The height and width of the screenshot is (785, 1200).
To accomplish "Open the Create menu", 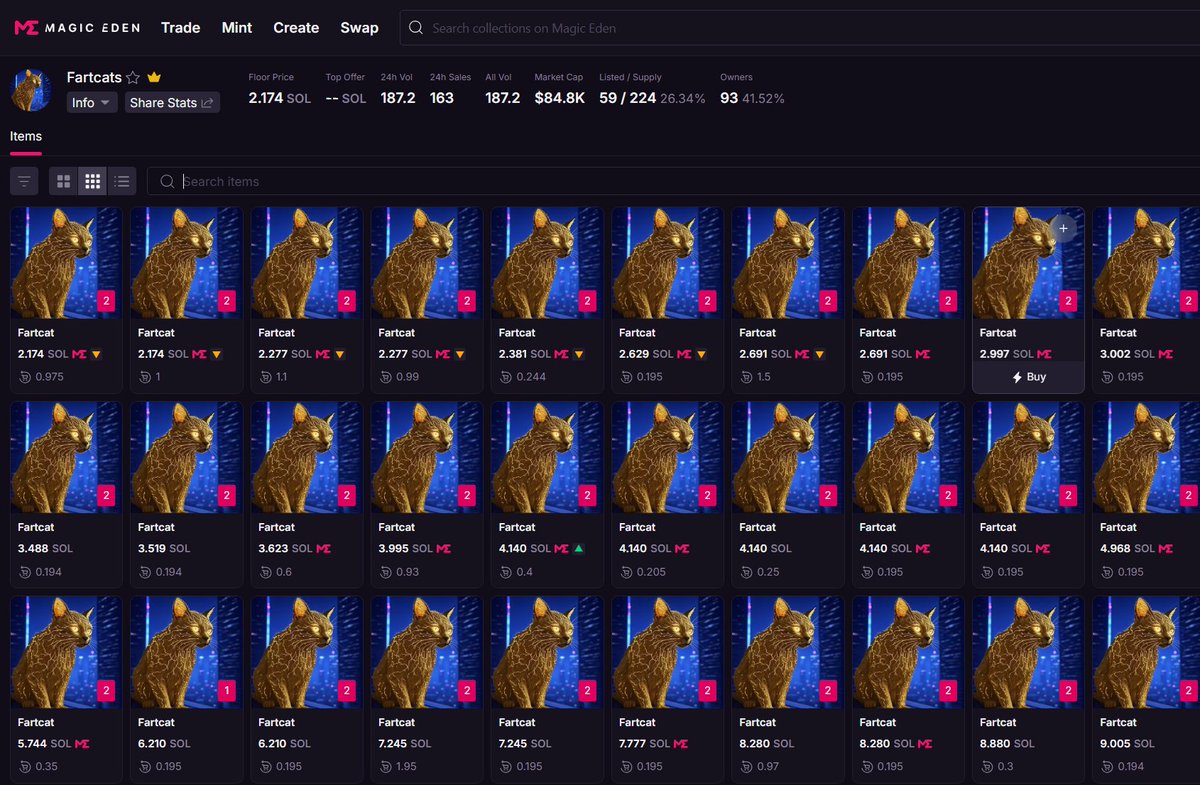I will [x=296, y=28].
